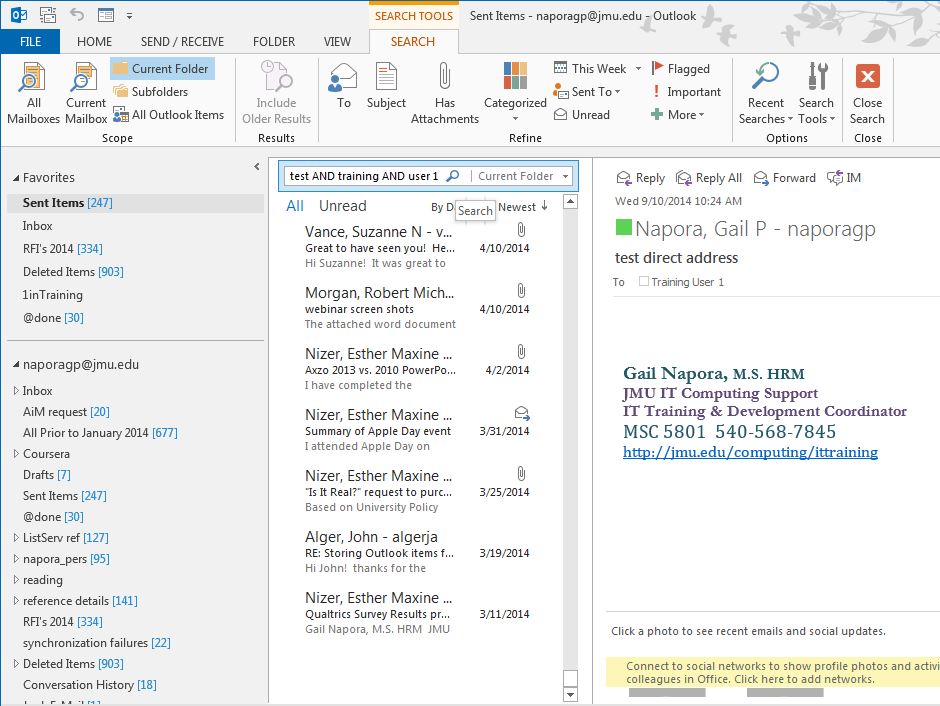Open Sent Items in Favorites
The height and width of the screenshot is (706, 940).
[135, 203]
